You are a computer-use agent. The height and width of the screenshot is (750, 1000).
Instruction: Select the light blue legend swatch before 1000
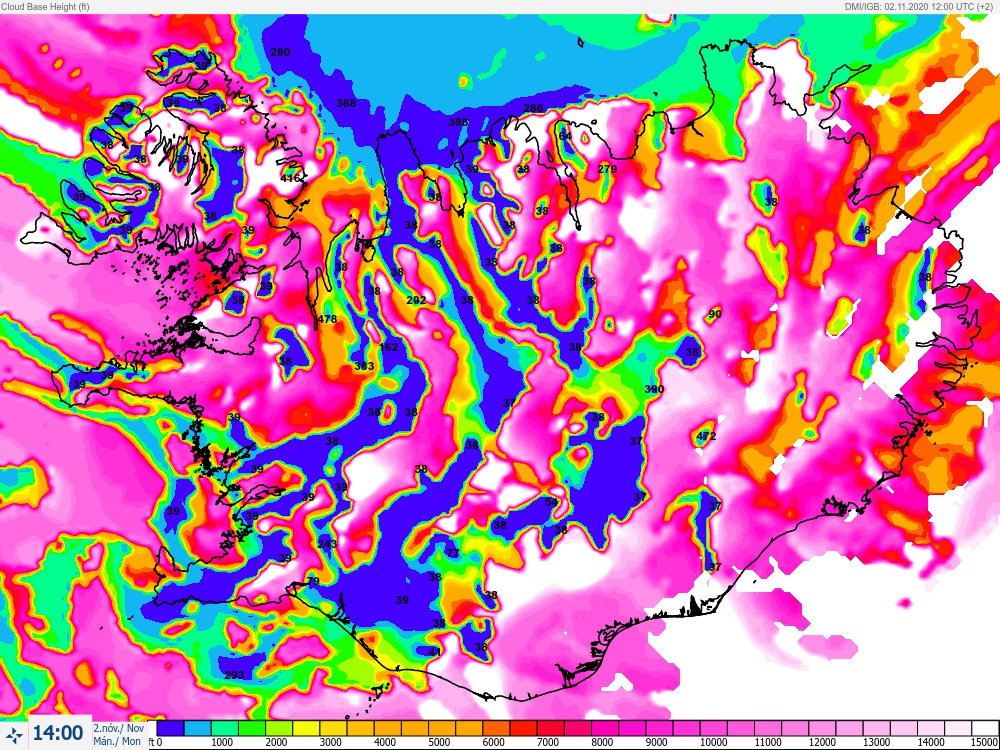pyautogui.click(x=197, y=728)
